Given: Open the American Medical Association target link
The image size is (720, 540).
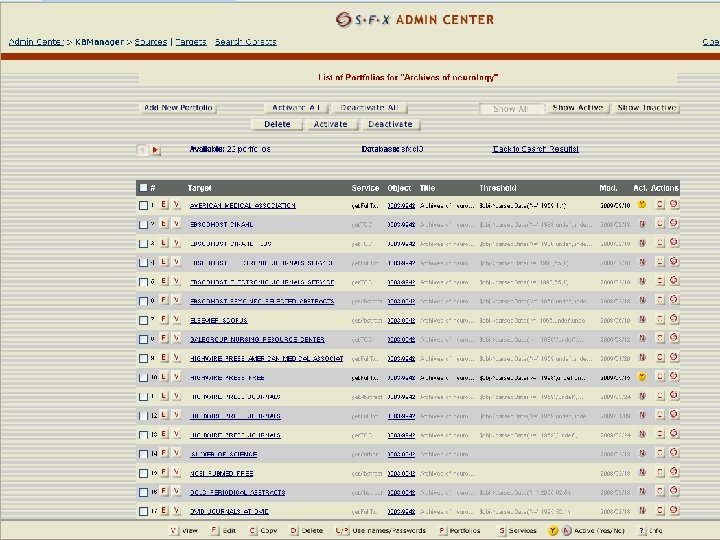Looking at the screenshot, I should [x=242, y=206].
